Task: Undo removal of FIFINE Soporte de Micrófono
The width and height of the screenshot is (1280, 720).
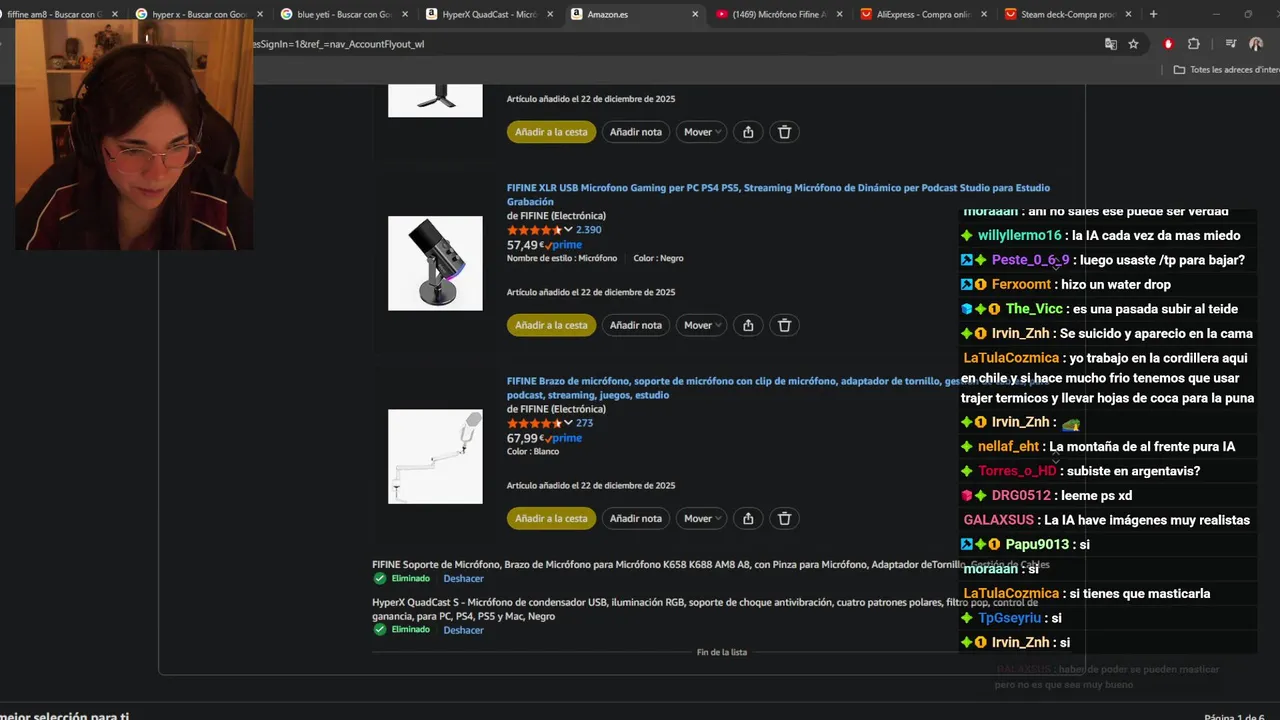Action: (x=463, y=579)
